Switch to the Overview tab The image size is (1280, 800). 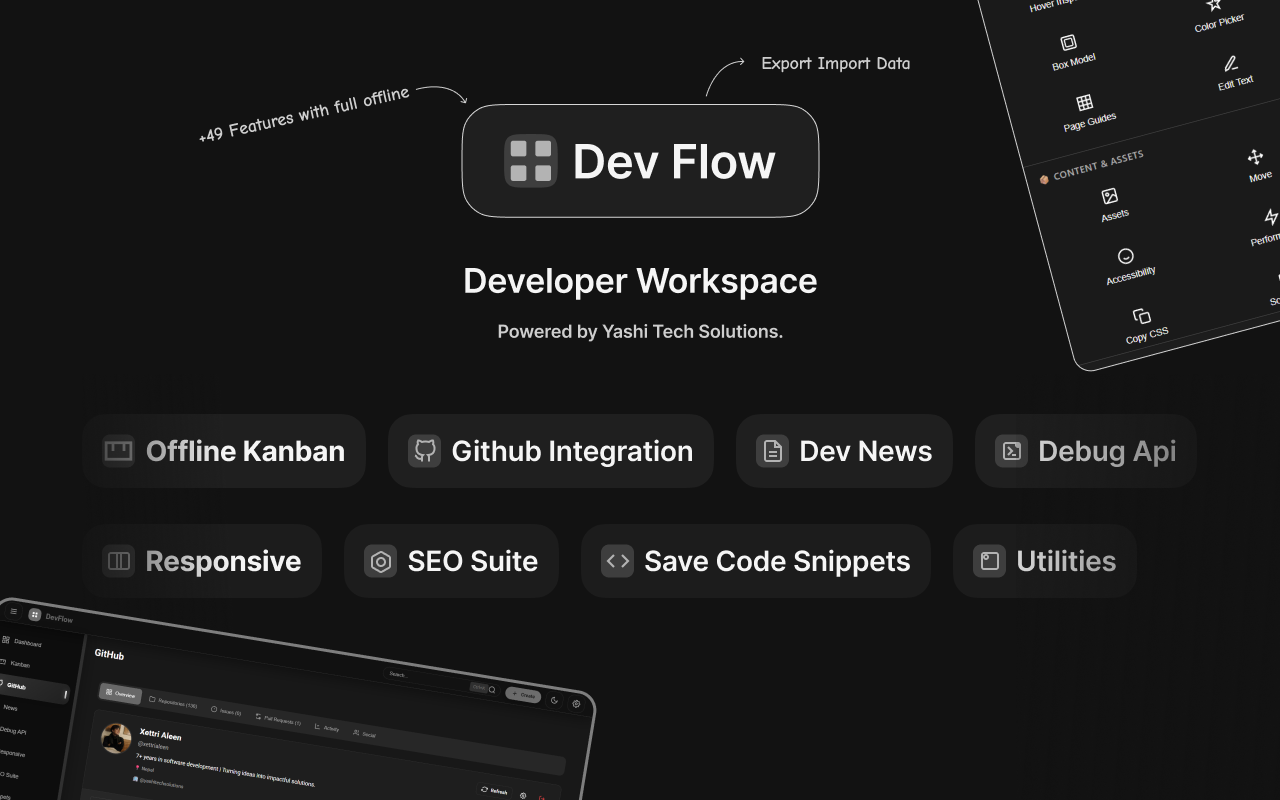(x=120, y=693)
